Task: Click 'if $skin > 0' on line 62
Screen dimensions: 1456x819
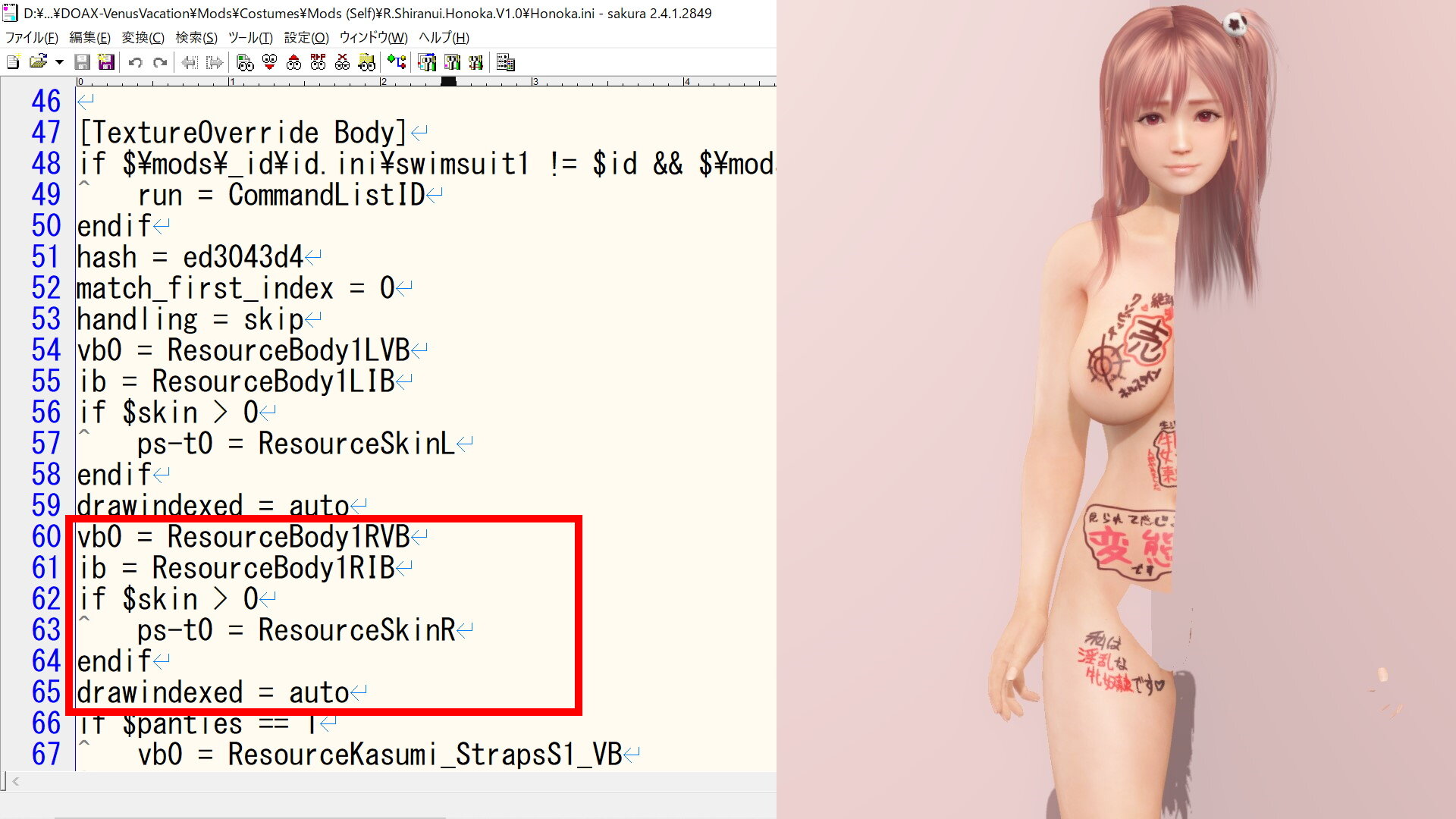Action: point(168,599)
